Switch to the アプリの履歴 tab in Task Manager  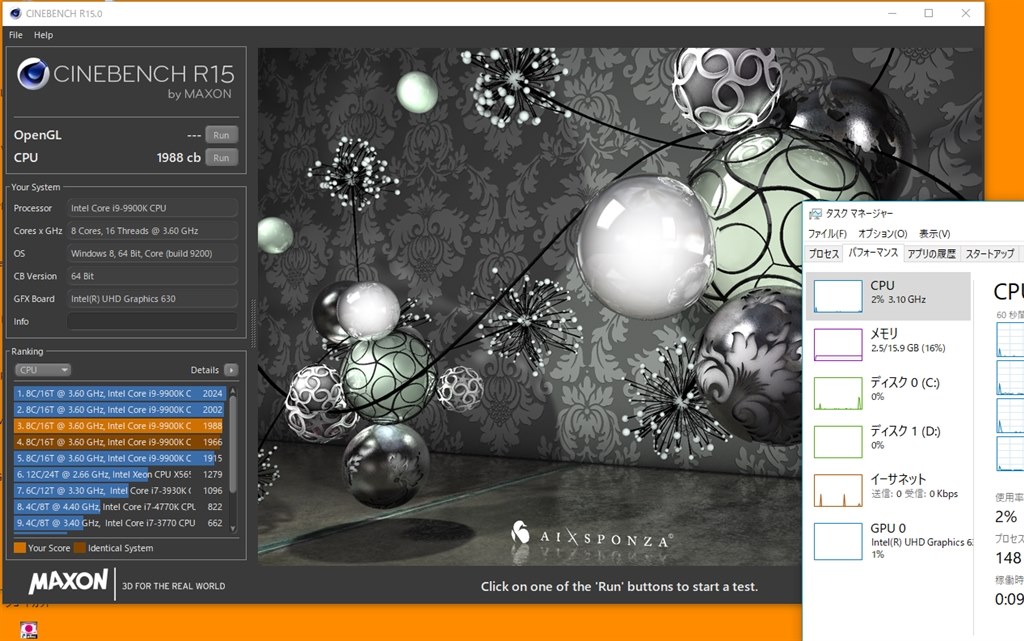(x=932, y=254)
